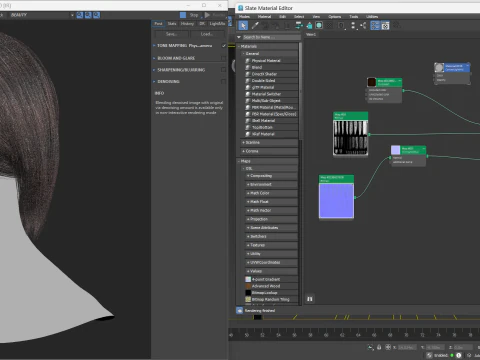The width and height of the screenshot is (480, 360).
Task: Click the pause icon in Slate view corner
Action: point(310,299)
